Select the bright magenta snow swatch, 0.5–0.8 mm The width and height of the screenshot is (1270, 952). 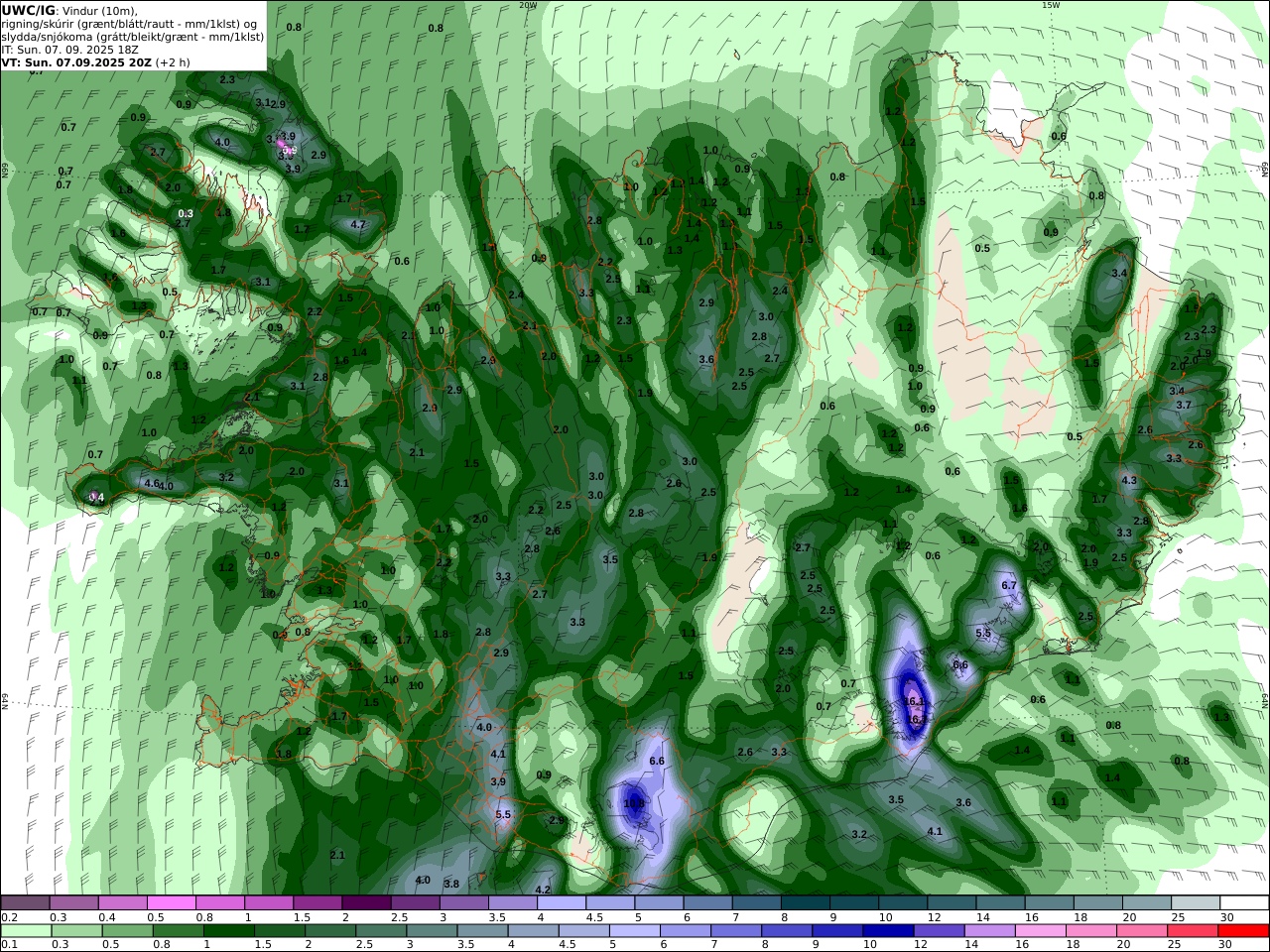tap(171, 902)
